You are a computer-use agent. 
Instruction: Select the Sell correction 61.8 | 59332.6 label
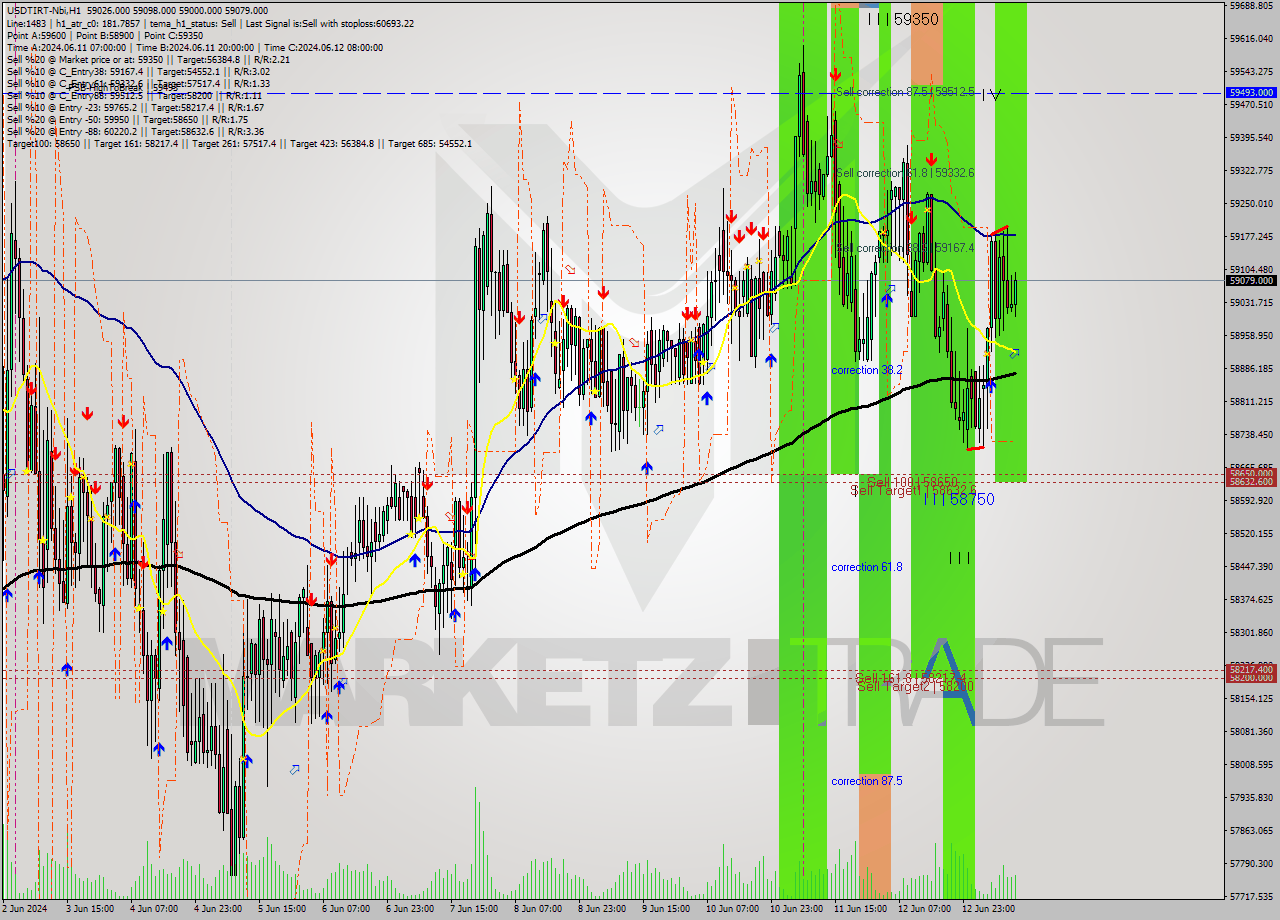[905, 173]
